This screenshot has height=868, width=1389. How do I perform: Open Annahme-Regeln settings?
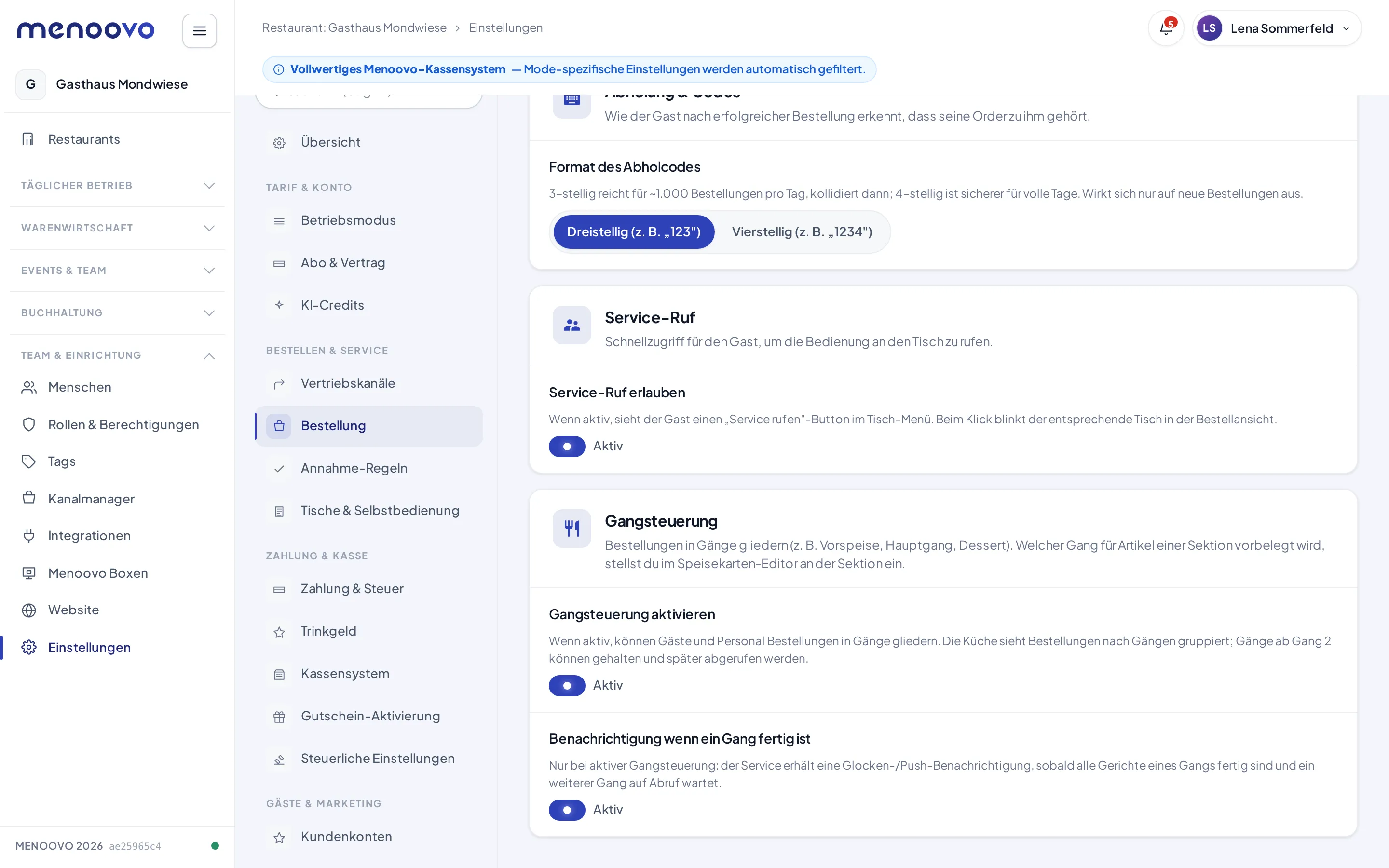point(369,468)
